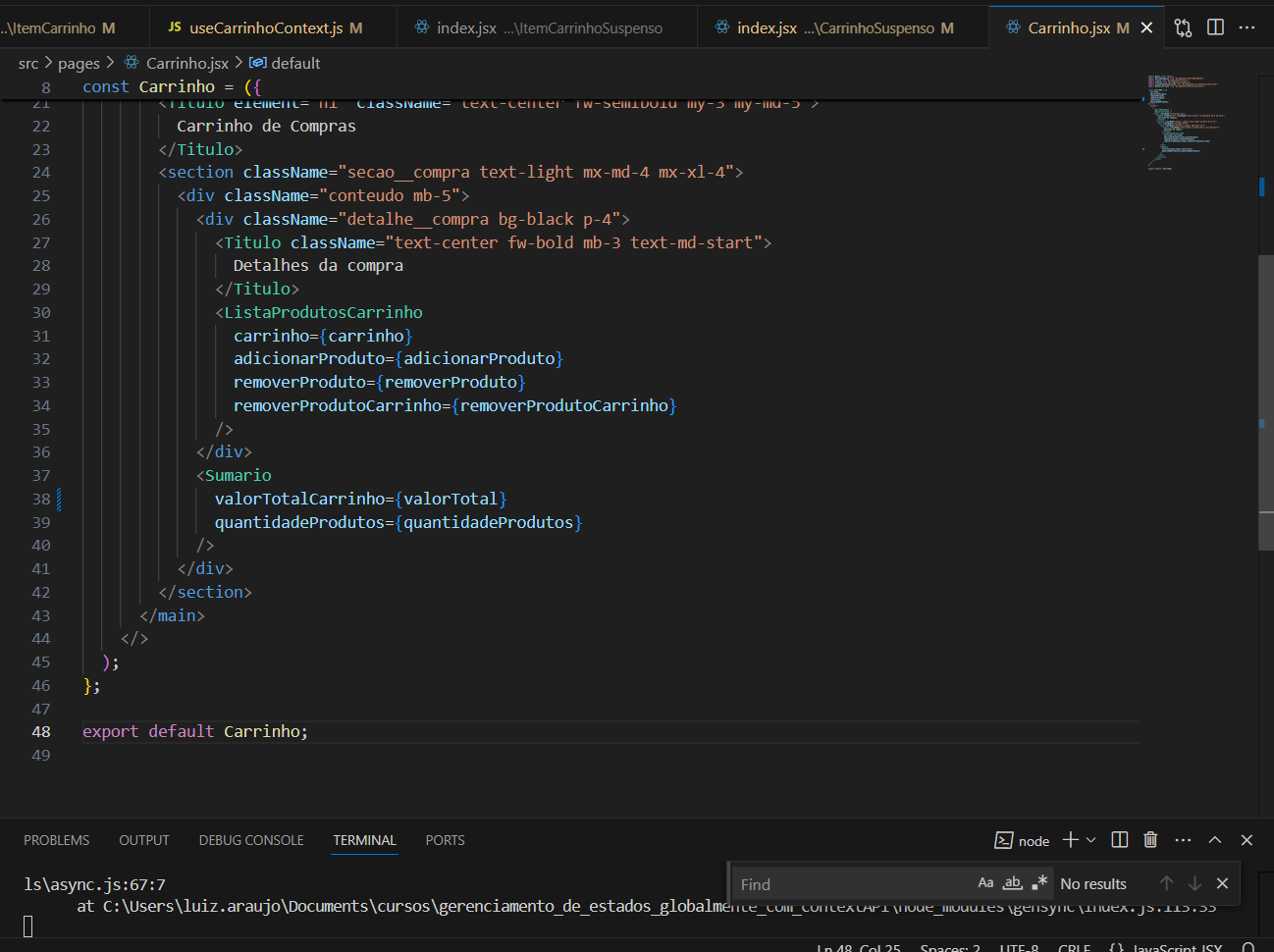Click the 'ListaProdutosCarrinho' component tag
The image size is (1274, 952).
tap(323, 312)
